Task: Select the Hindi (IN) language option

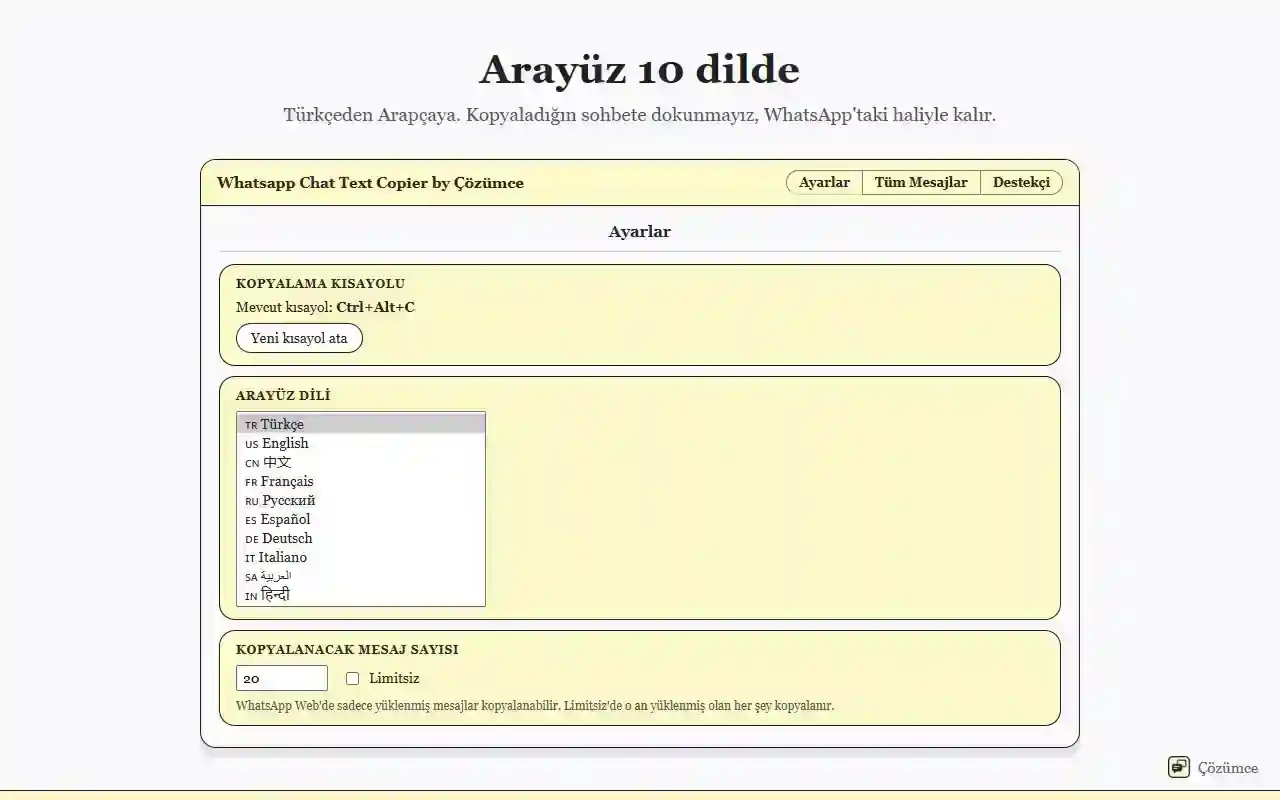Action: [x=361, y=595]
